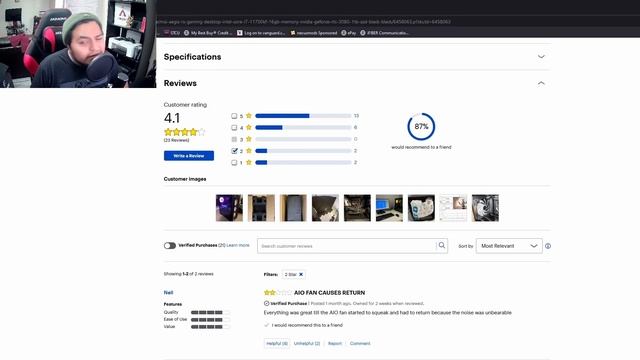Click the review's two-star rating icons

pos(278,293)
